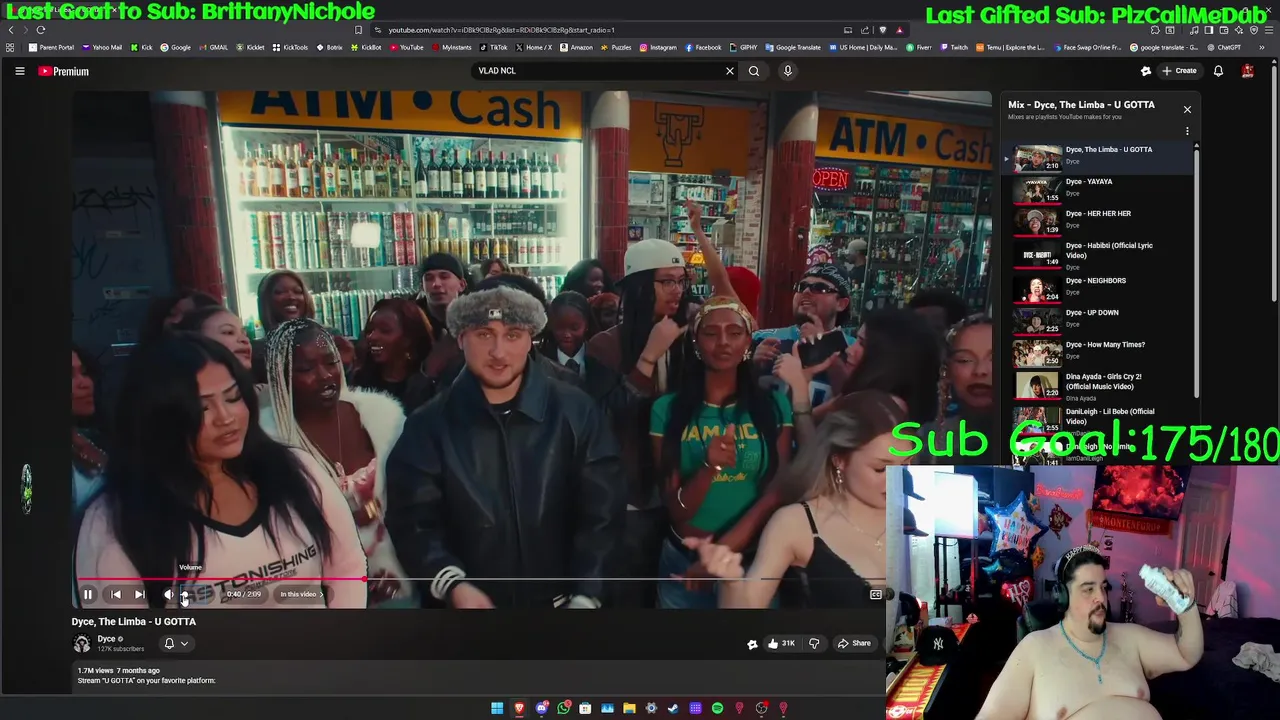Image resolution: width=1280 pixels, height=720 pixels.
Task: Pause the playing video
Action: pyautogui.click(x=88, y=594)
